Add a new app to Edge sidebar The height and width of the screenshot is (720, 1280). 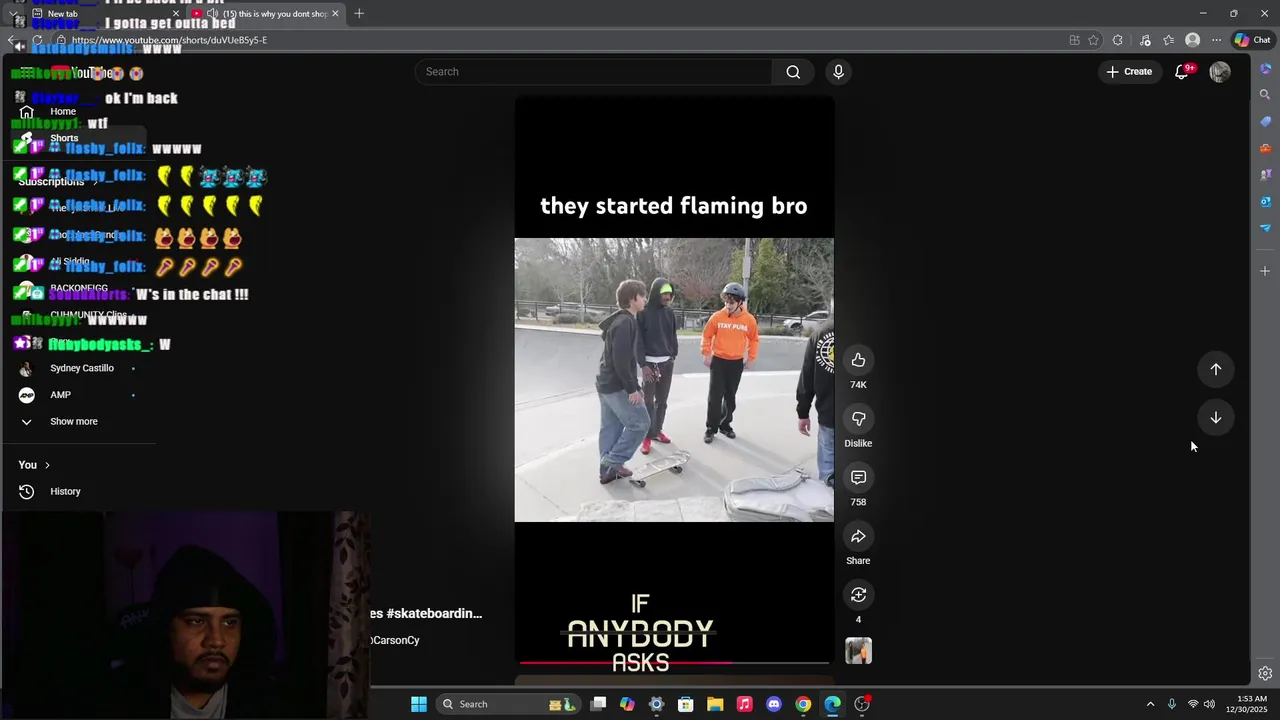[1265, 271]
